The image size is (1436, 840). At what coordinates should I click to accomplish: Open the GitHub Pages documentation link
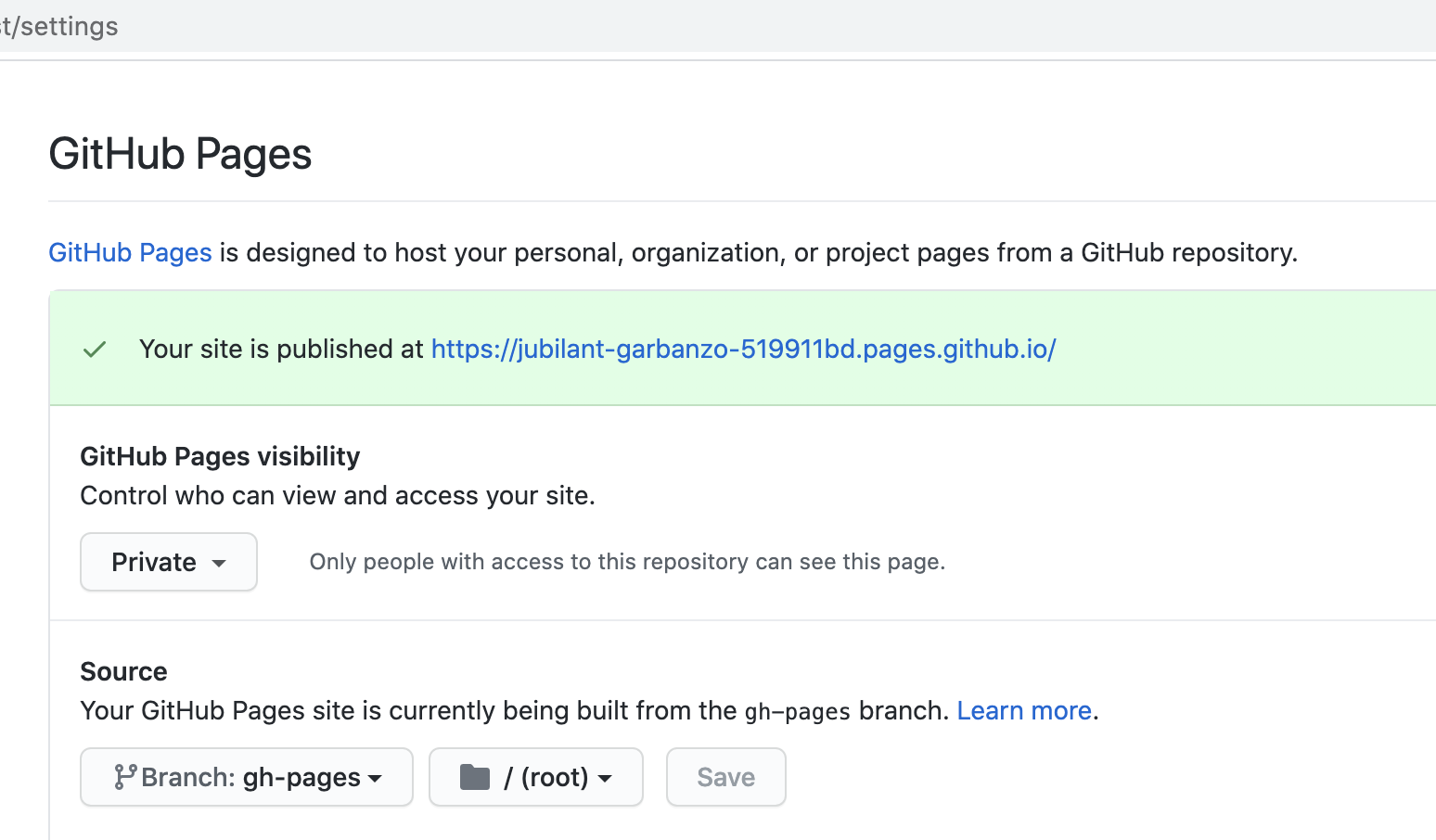click(130, 252)
